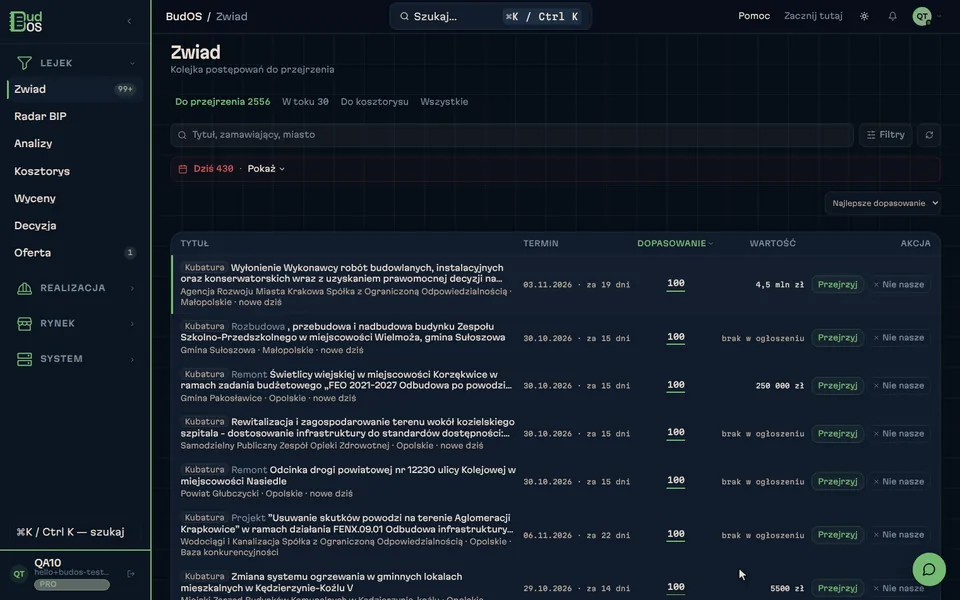Viewport: 960px width, 600px height.
Task: Open the Filtry filter button
Action: pos(885,135)
